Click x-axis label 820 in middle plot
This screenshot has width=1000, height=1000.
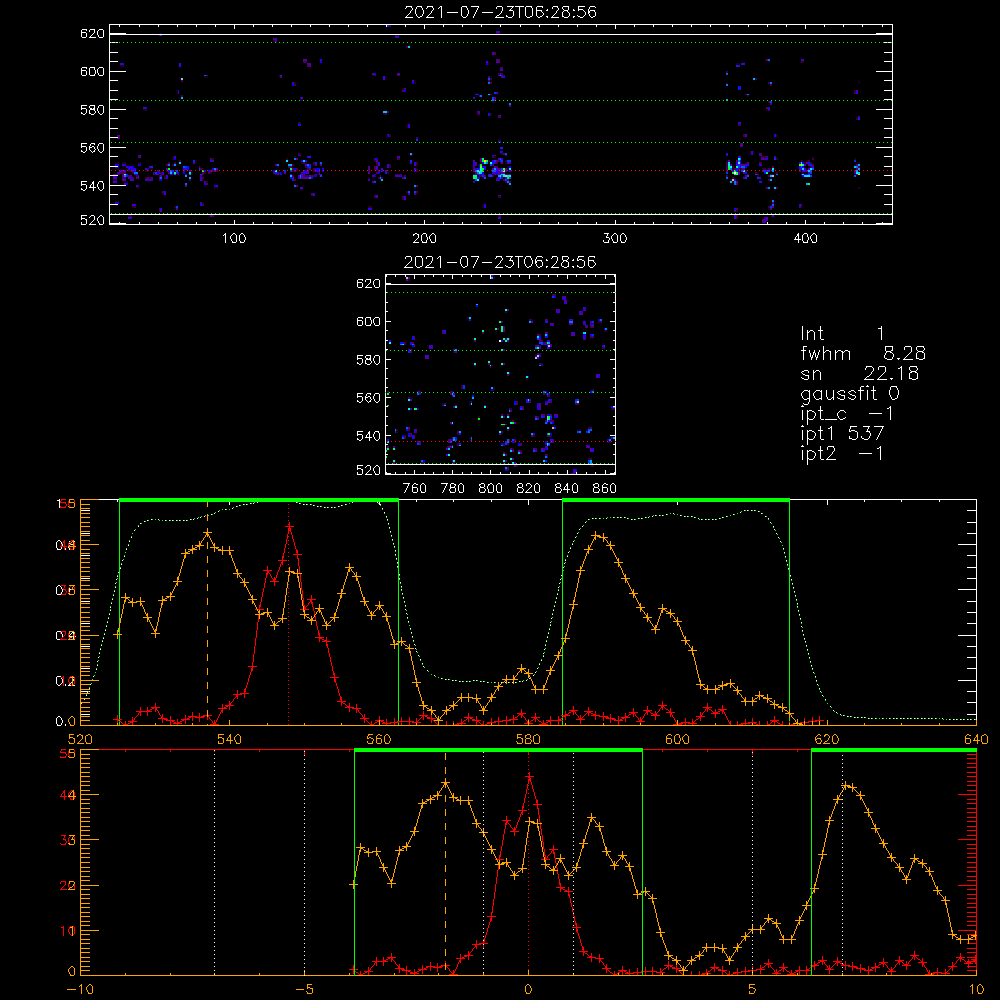[x=529, y=489]
